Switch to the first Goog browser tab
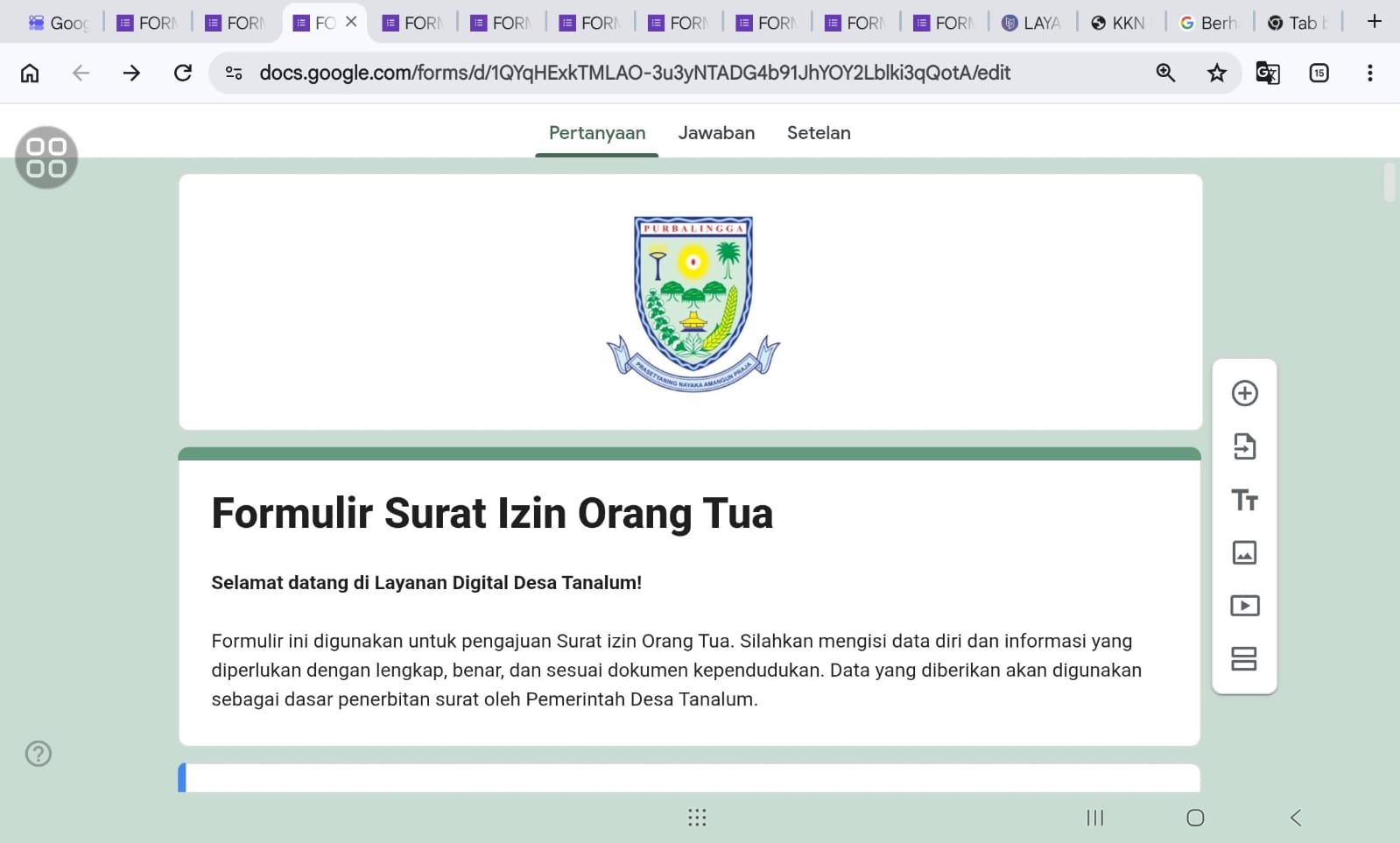1400x843 pixels. pos(59,23)
